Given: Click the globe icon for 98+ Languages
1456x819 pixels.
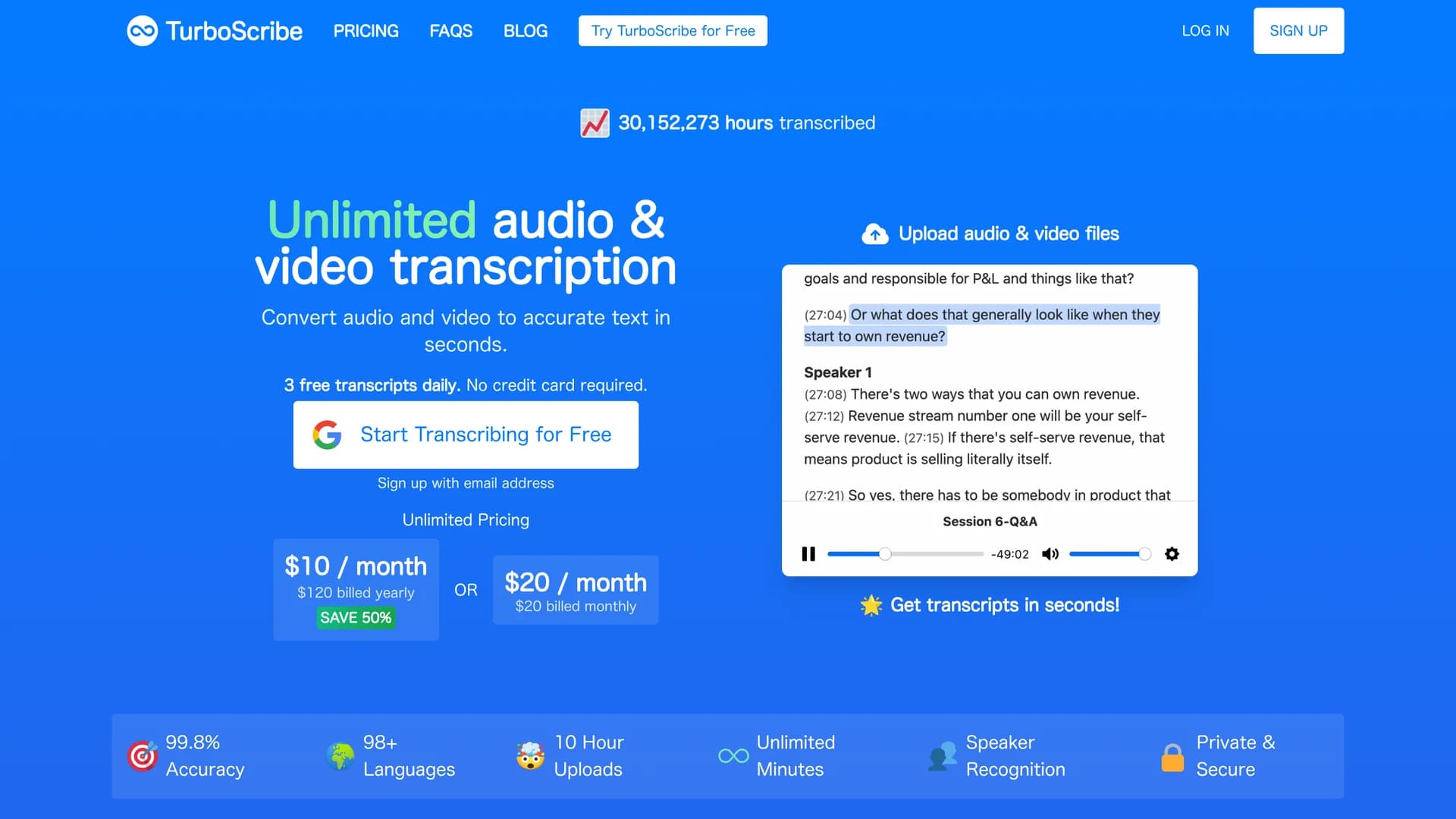Looking at the screenshot, I should coord(340,755).
